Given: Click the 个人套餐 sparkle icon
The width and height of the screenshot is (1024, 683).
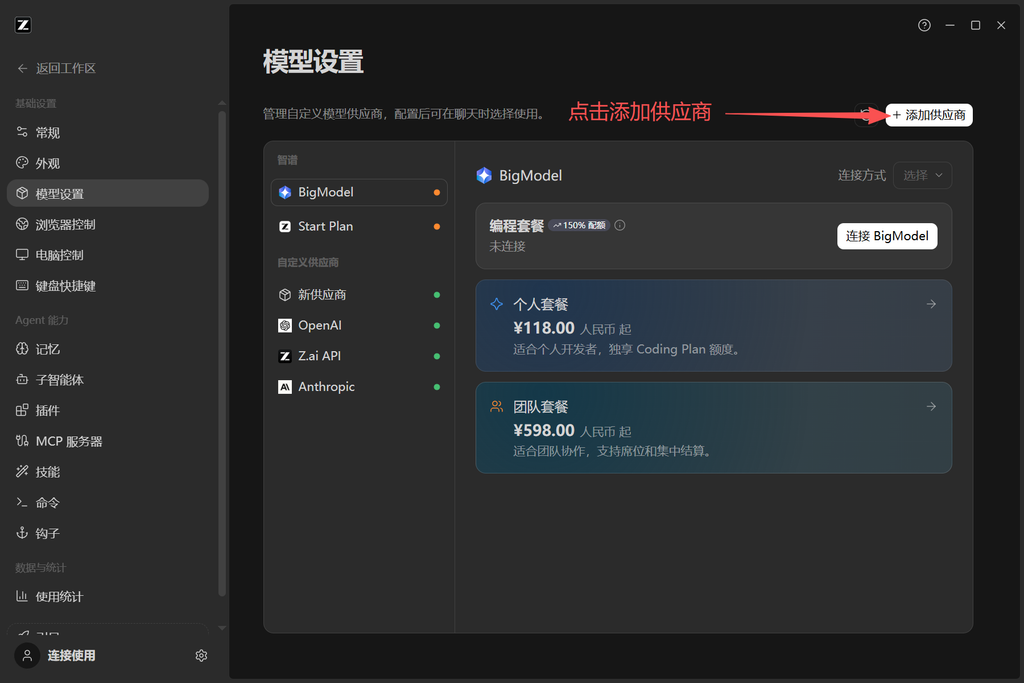Looking at the screenshot, I should click(x=496, y=304).
